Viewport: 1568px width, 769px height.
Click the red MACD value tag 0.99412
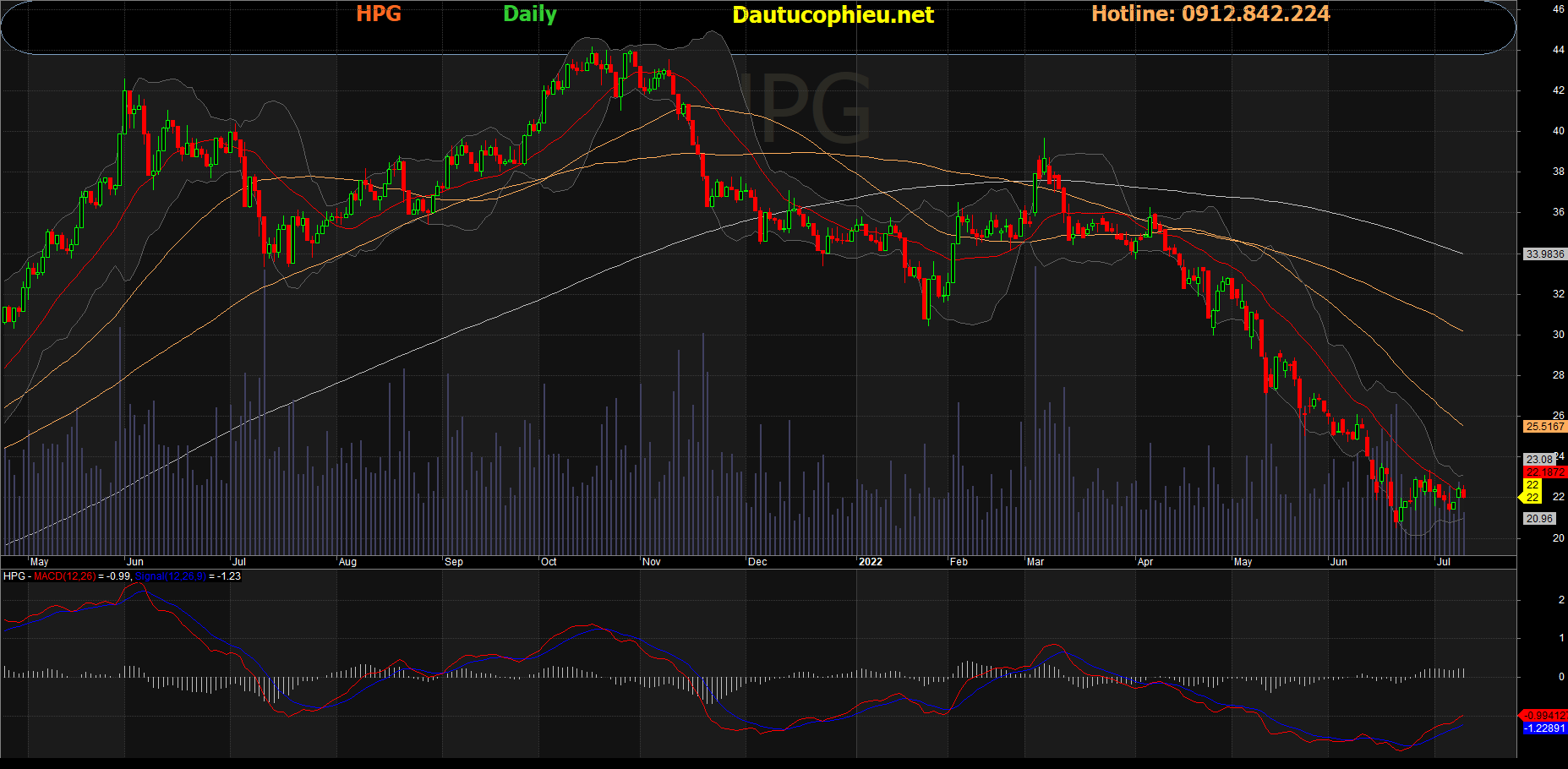[1543, 716]
